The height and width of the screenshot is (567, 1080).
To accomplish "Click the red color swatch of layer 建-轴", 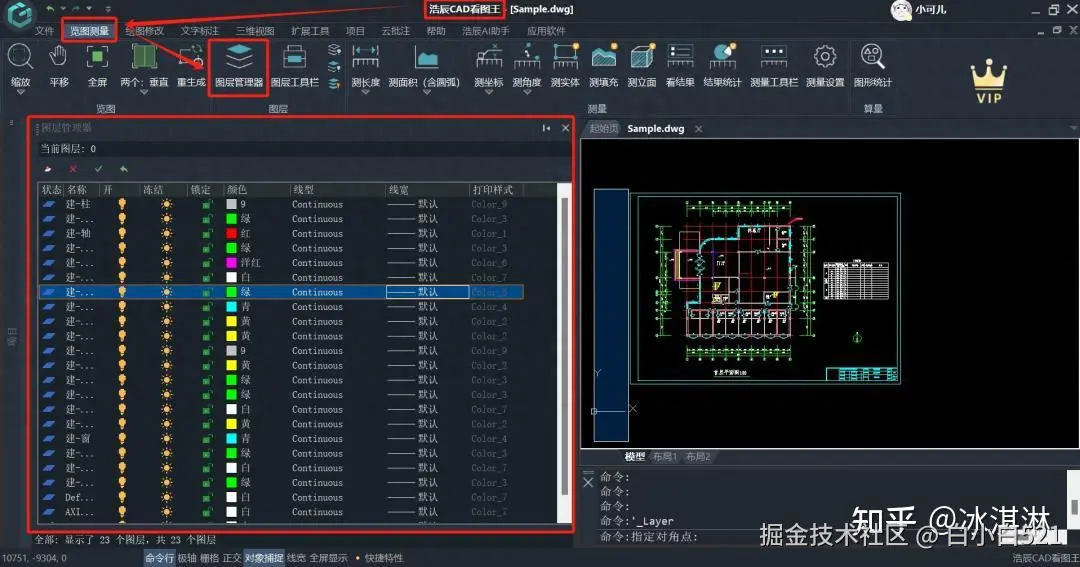I will click(x=231, y=234).
